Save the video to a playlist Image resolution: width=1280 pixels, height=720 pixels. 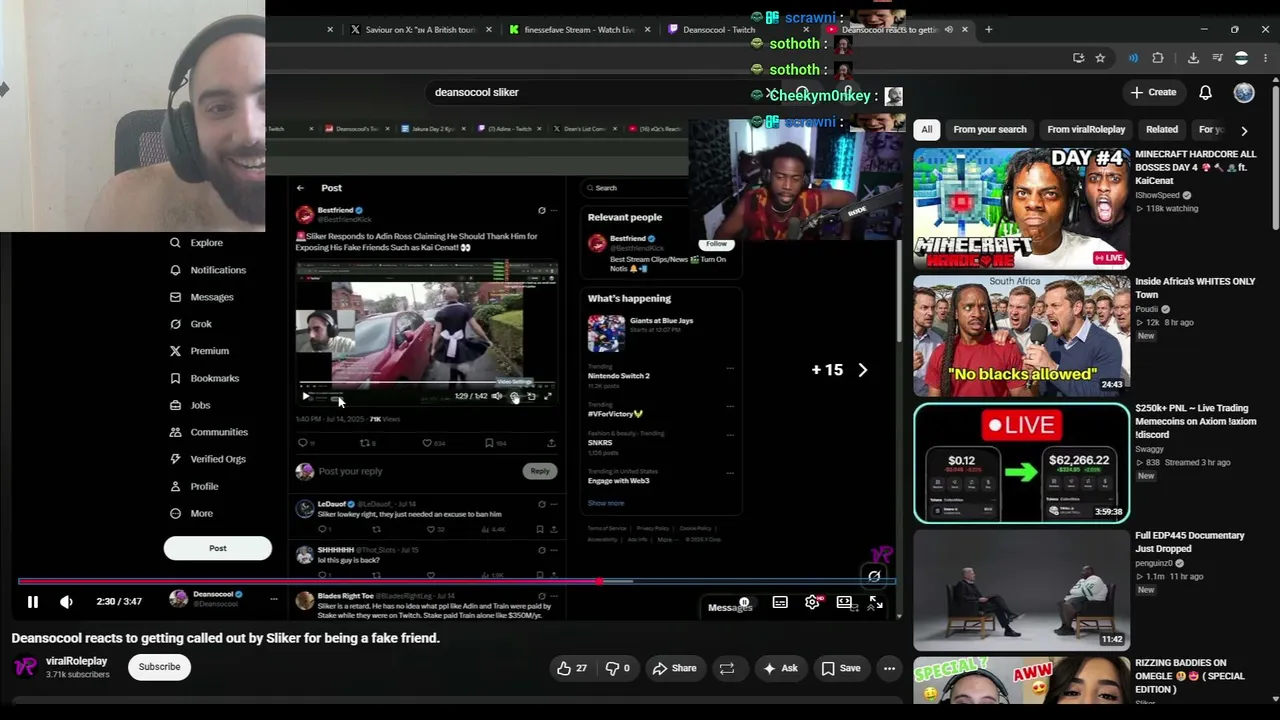coord(841,668)
